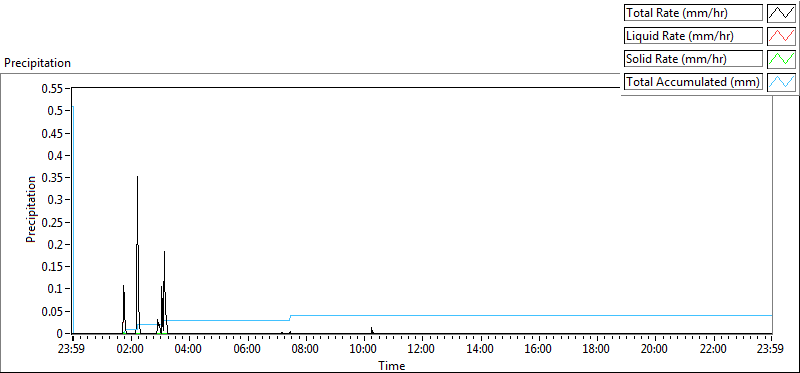The width and height of the screenshot is (800, 373).
Task: Click the 02:00 x-axis time label
Action: tap(130, 350)
